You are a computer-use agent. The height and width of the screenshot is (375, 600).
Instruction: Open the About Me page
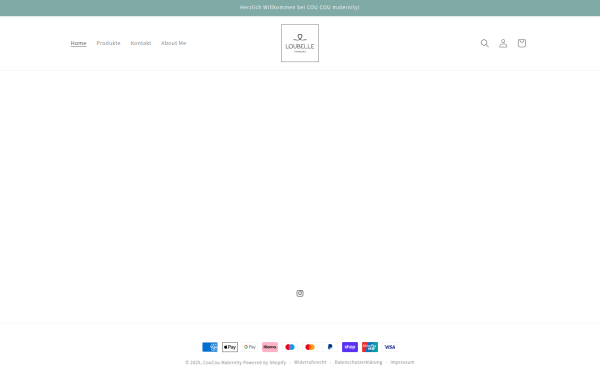(x=173, y=43)
